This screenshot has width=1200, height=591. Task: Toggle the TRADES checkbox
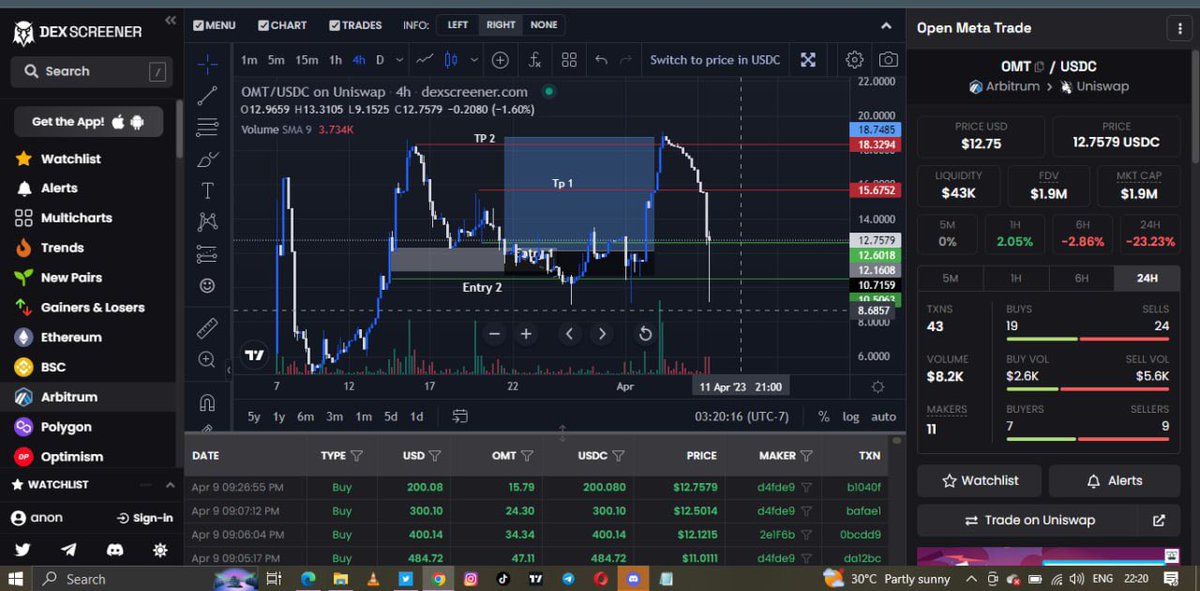(x=355, y=25)
